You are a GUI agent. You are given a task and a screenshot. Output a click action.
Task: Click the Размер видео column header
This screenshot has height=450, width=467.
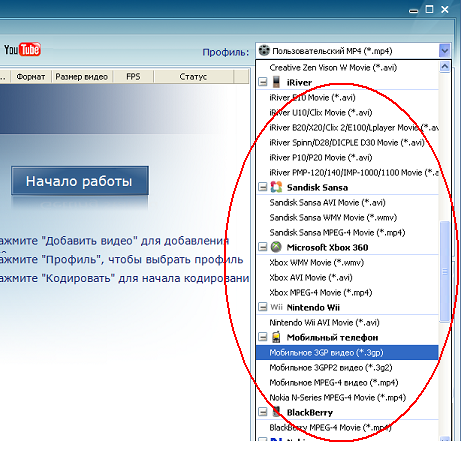(82, 77)
